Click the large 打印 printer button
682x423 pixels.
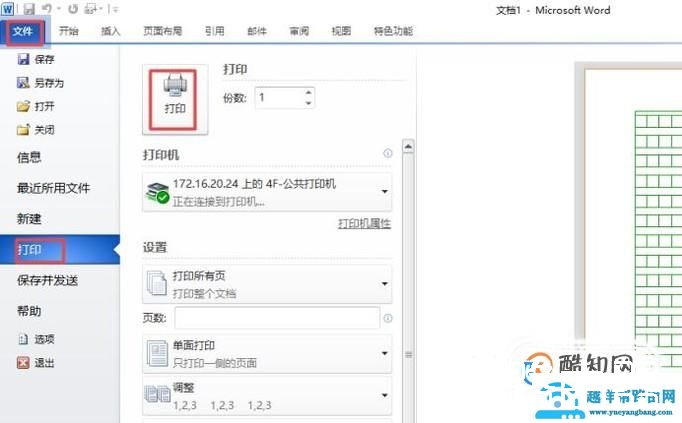click(x=174, y=100)
